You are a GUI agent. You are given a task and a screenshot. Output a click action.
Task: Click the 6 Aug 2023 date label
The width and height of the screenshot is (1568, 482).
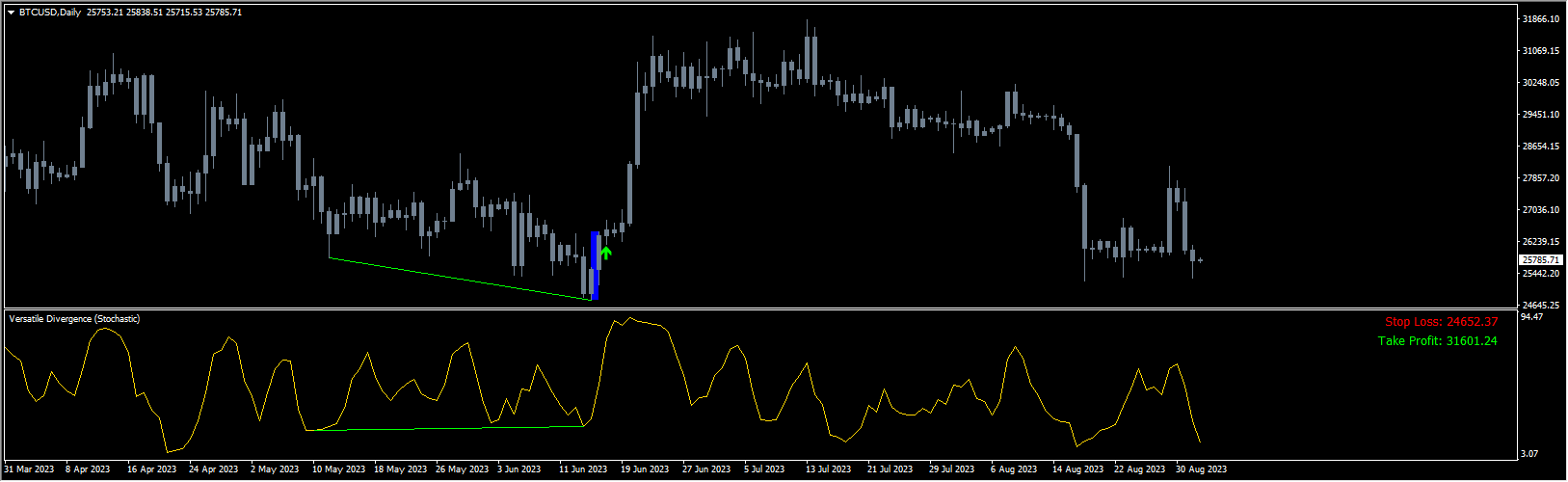click(1013, 470)
